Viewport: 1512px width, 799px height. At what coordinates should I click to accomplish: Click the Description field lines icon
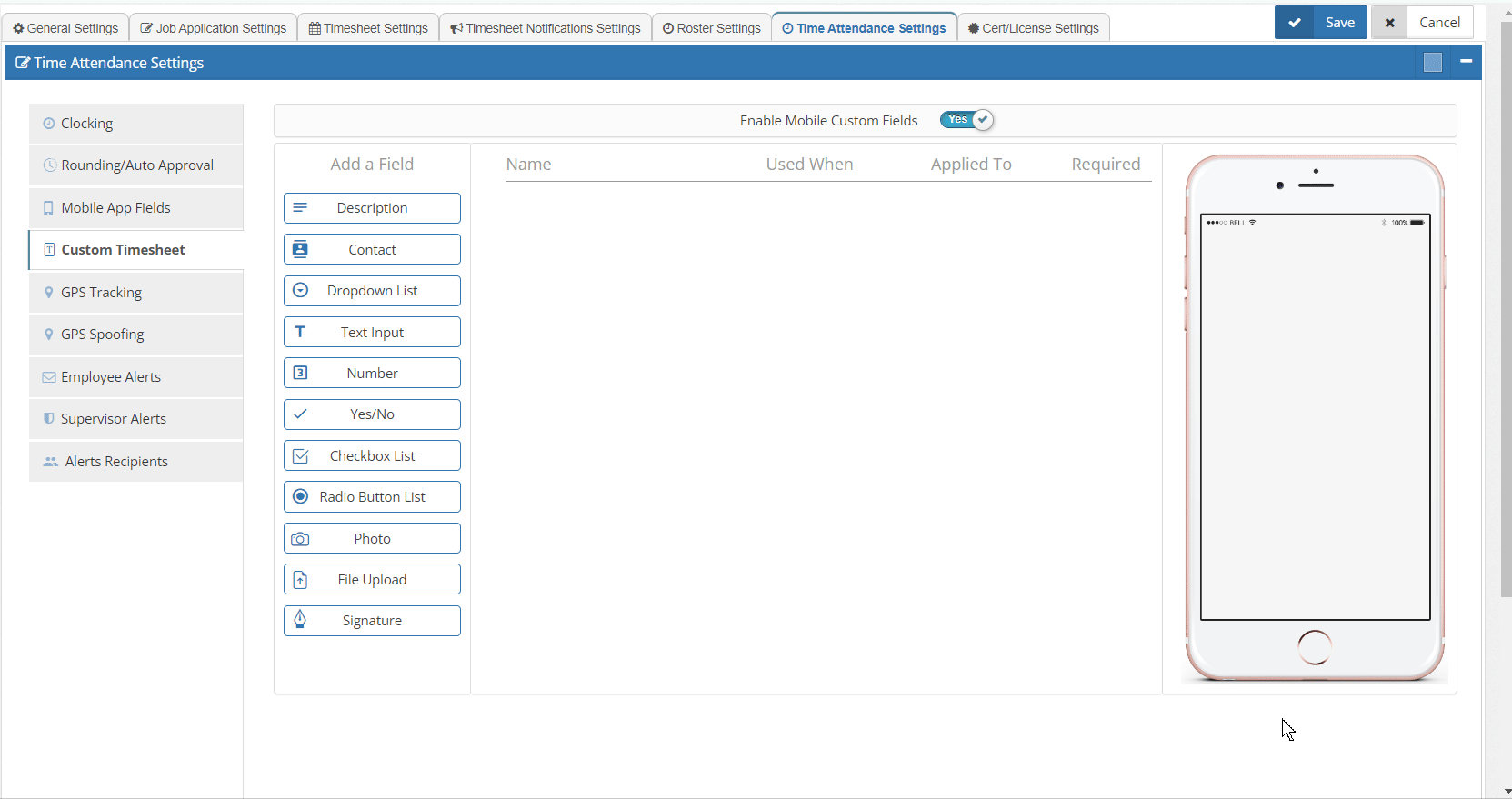pos(300,208)
